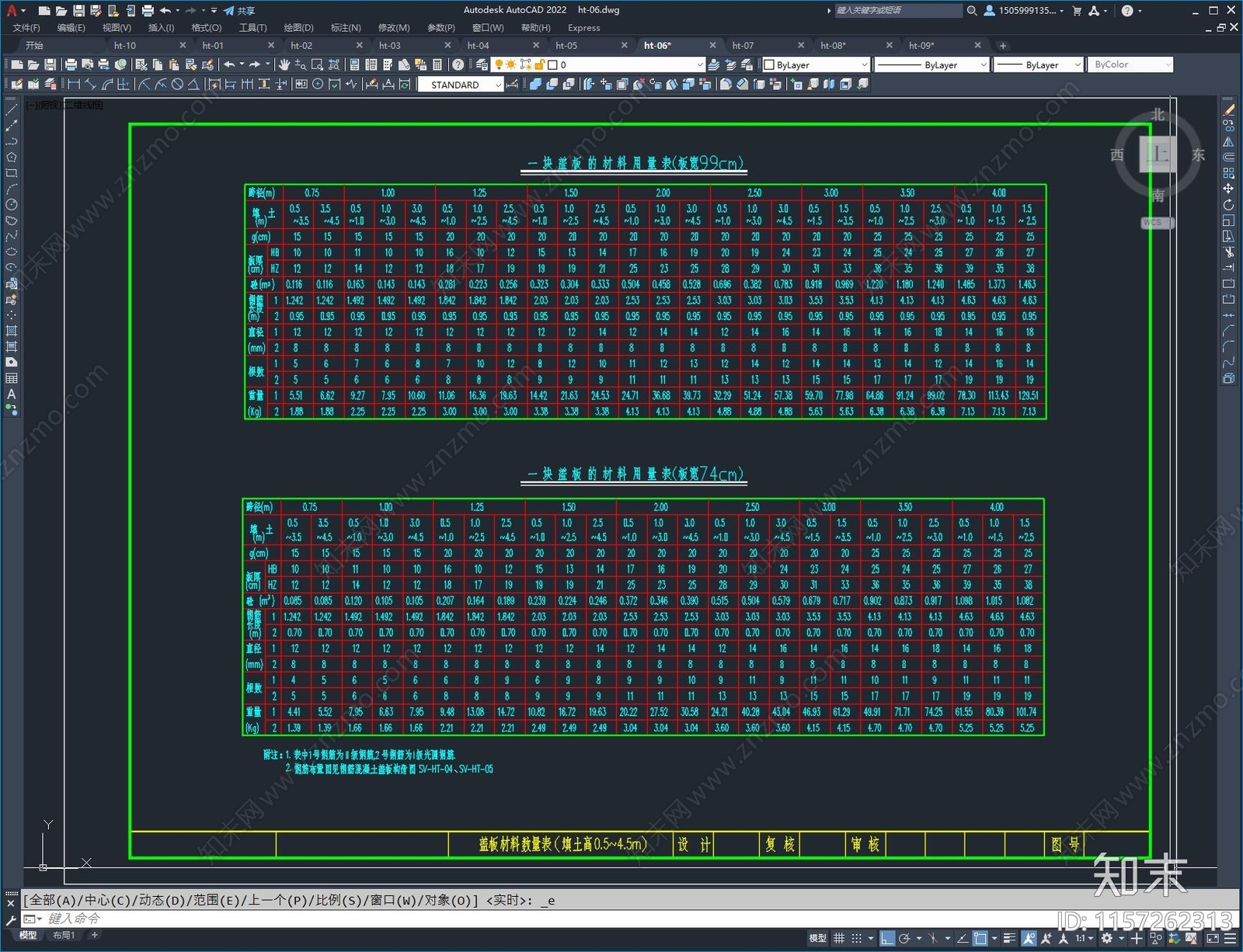Select the Circle draw tool
The image size is (1243, 952).
[11, 204]
